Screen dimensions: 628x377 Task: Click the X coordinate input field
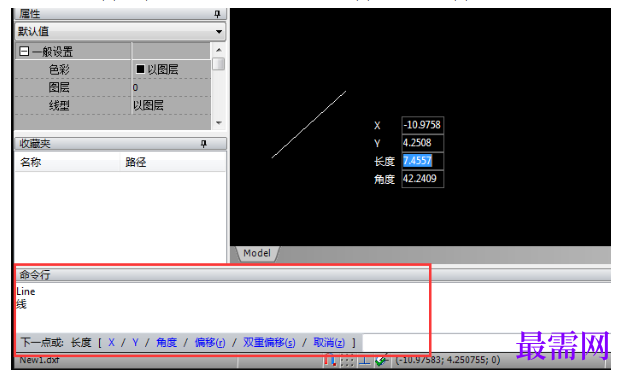(x=423, y=125)
